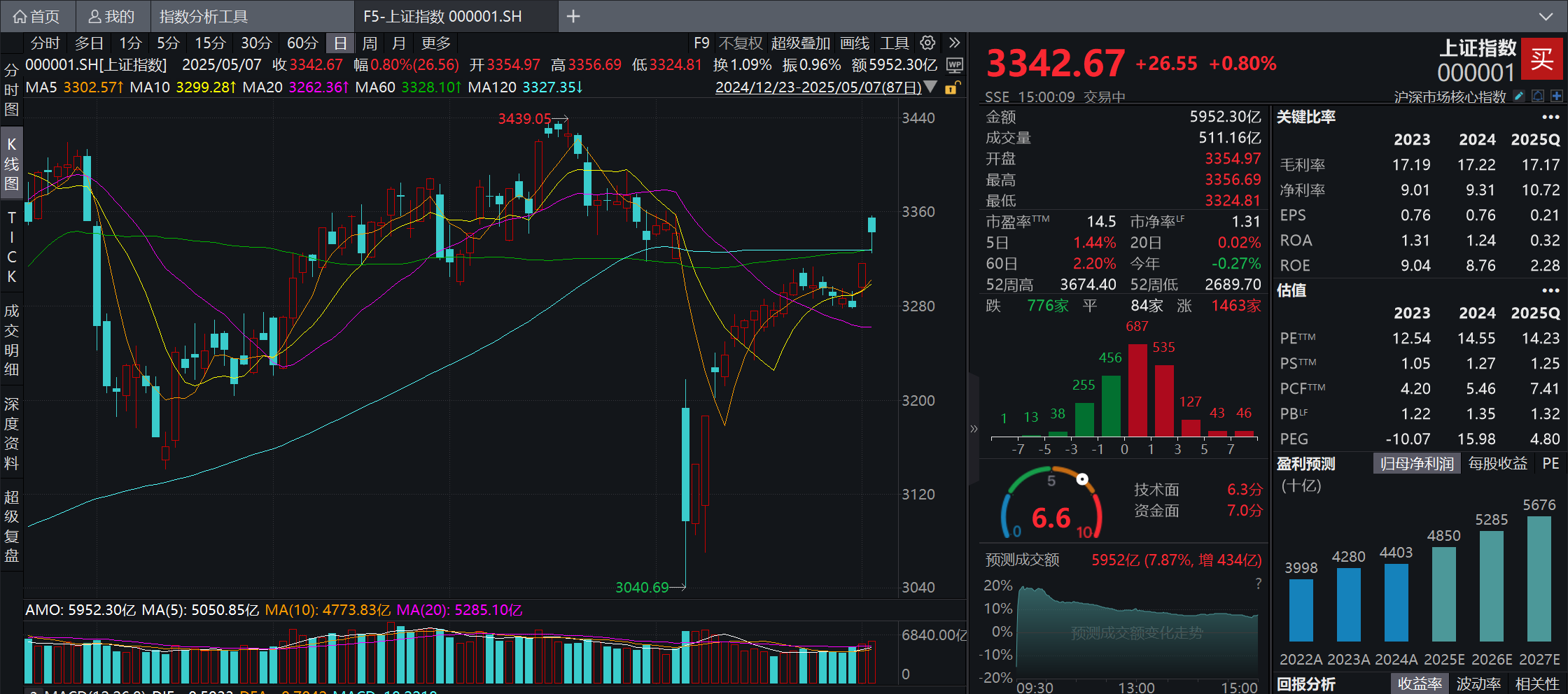Select 相关性 return analysis tab
The width and height of the screenshot is (1568, 694).
tap(1536, 684)
